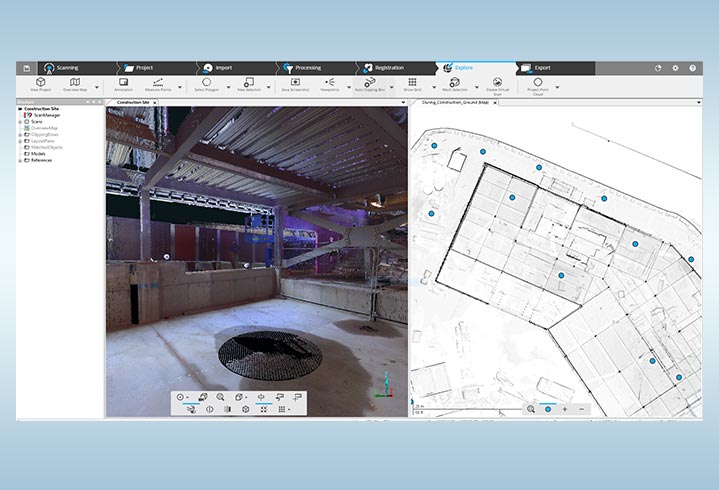The width and height of the screenshot is (719, 490).
Task: Toggle the Auto Clipping Box
Action: [x=370, y=82]
